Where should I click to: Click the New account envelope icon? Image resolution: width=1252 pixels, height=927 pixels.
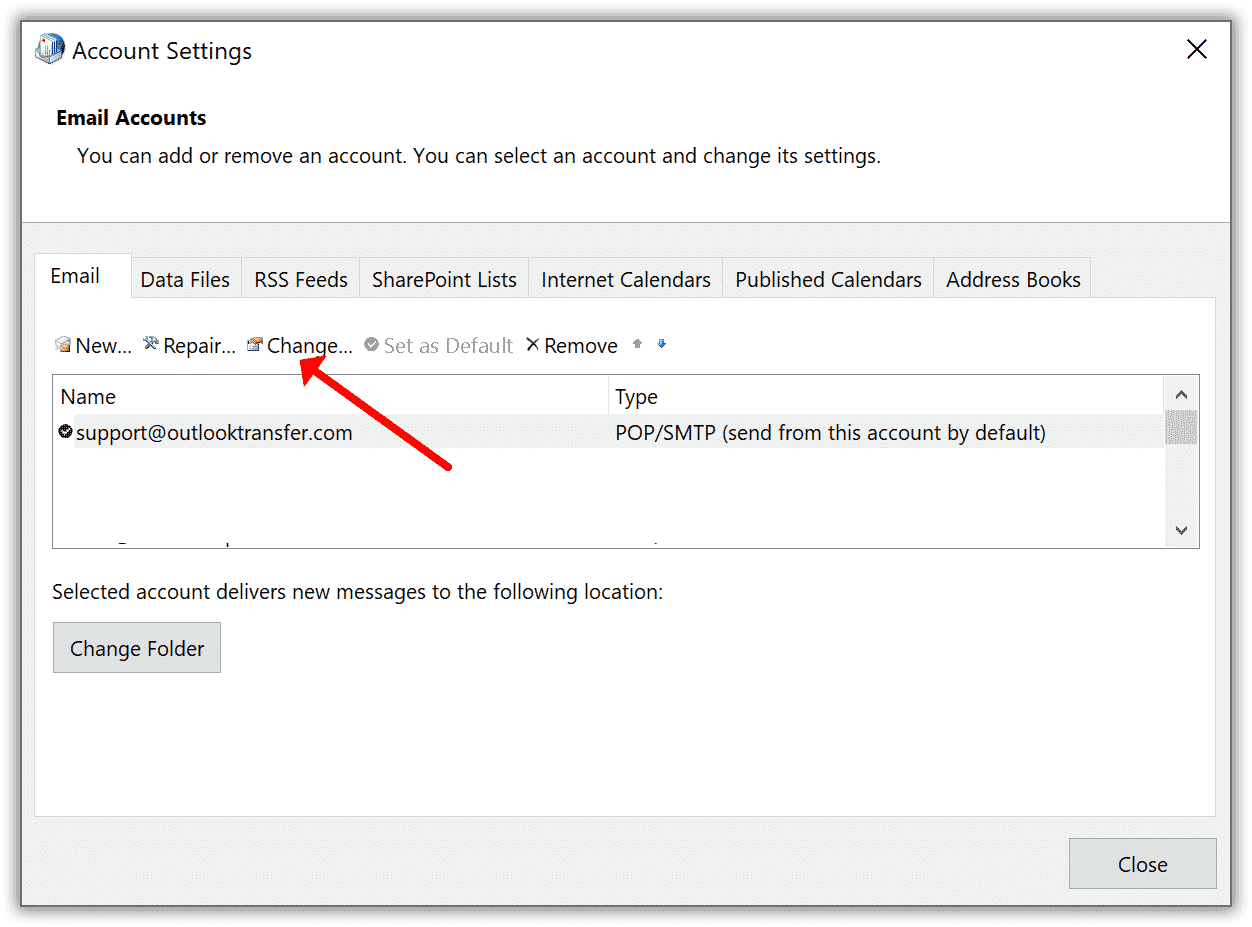[63, 345]
